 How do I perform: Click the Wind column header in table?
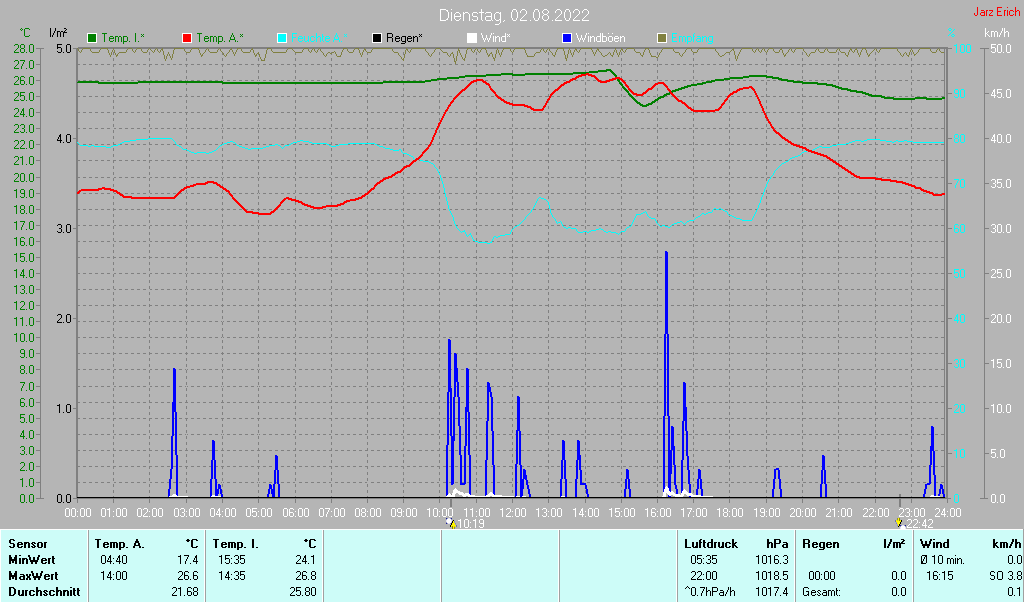click(x=934, y=544)
